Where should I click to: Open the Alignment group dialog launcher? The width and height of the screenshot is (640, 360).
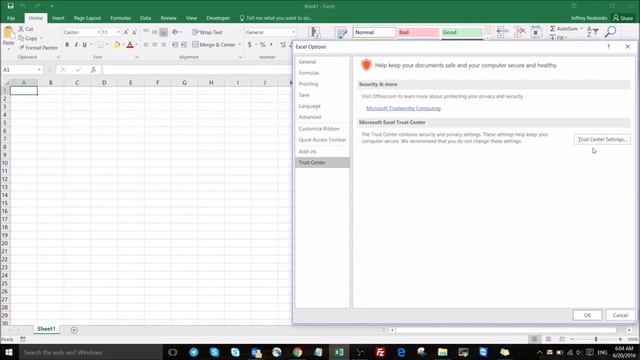[240, 57]
